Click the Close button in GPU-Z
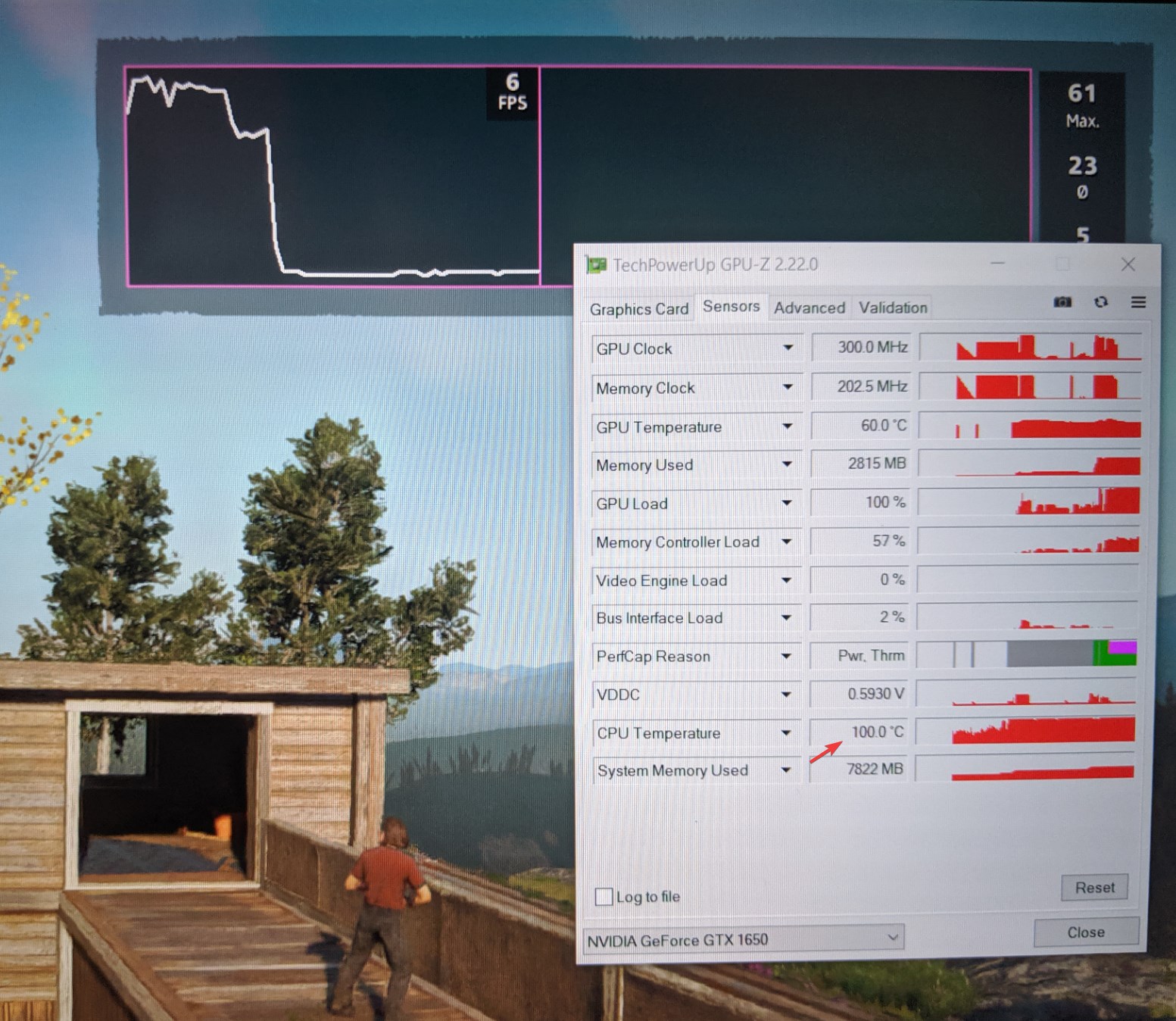1176x1021 pixels. coord(1086,932)
